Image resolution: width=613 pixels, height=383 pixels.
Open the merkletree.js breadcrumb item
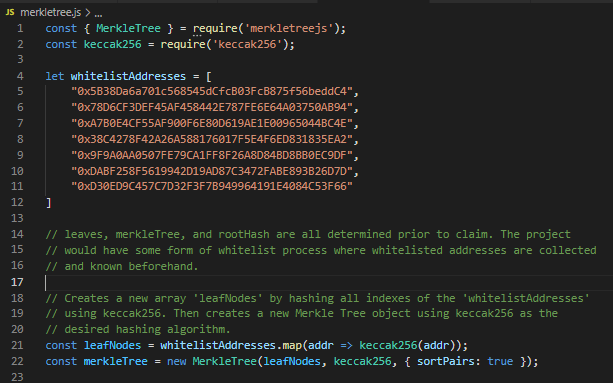click(x=50, y=13)
